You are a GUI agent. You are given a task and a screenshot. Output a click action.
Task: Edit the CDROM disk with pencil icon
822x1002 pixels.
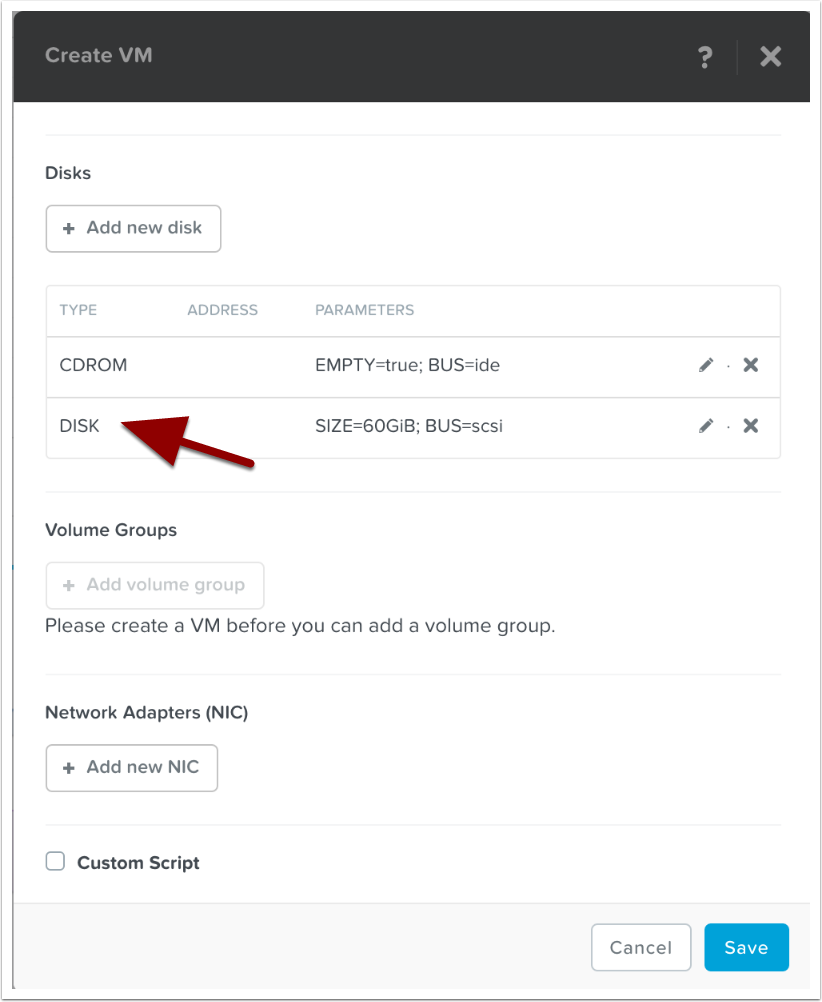click(x=706, y=366)
